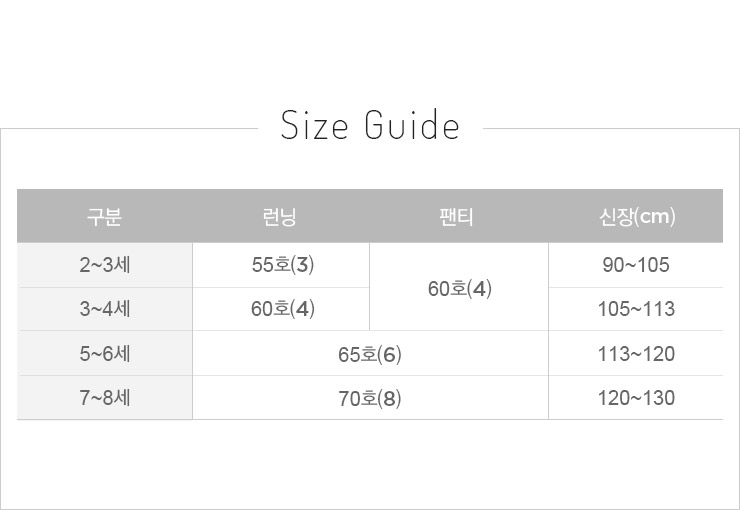Viewport: 740px width, 510px height.
Task: Click the 3~4세 age row label
Action: point(104,309)
